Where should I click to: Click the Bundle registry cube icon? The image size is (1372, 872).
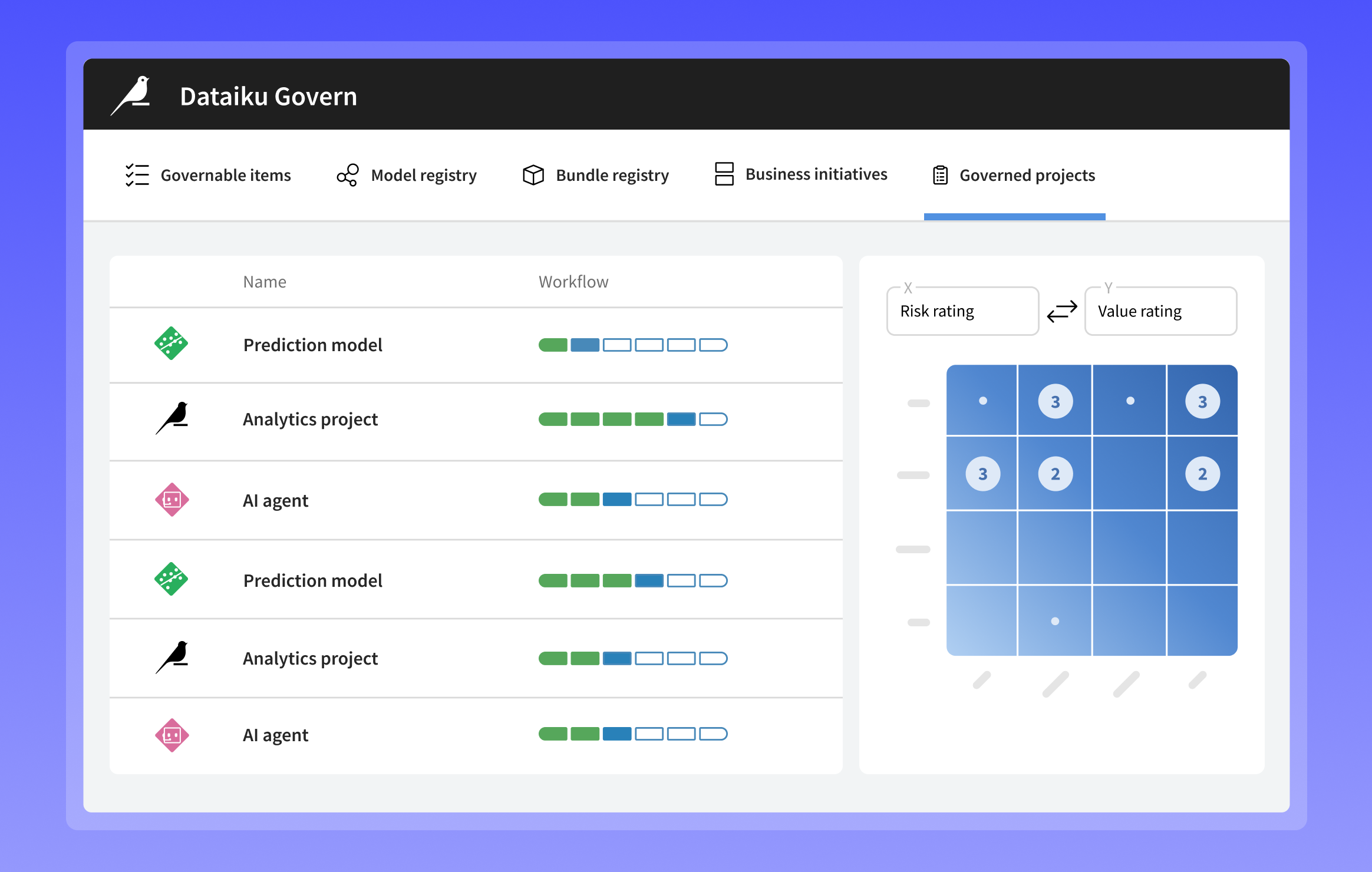point(533,175)
